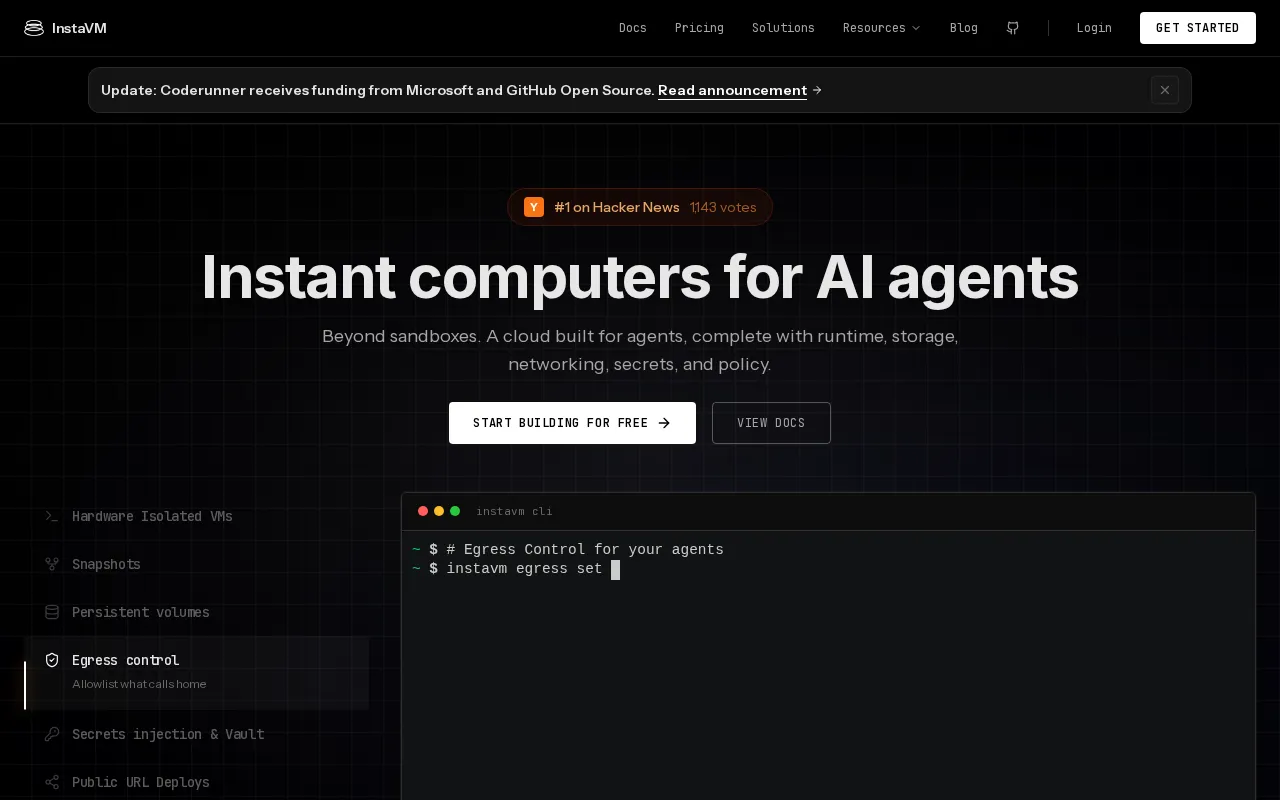Screen dimensions: 1280x800
Task: Click Start Building For Free button
Action: [572, 423]
